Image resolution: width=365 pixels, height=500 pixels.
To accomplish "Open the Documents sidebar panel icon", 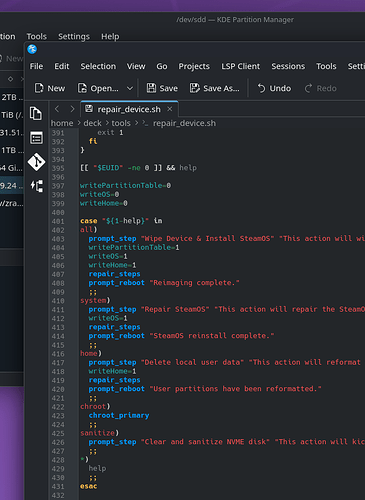I will coord(36,113).
